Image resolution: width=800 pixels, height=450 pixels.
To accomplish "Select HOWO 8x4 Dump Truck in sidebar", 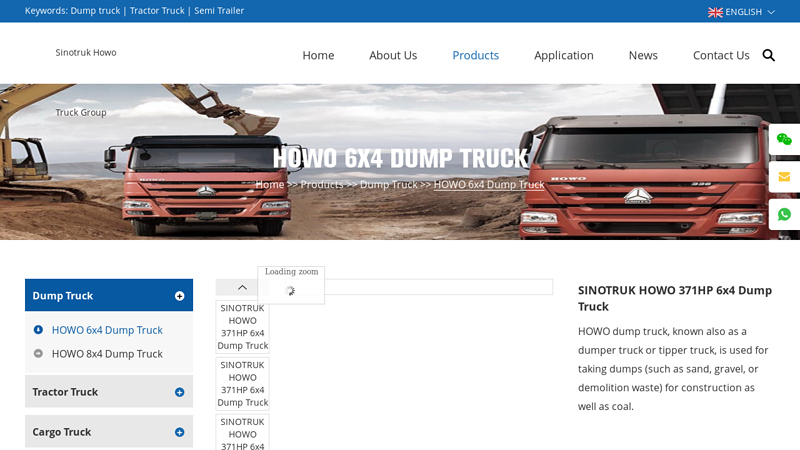I will click(107, 354).
